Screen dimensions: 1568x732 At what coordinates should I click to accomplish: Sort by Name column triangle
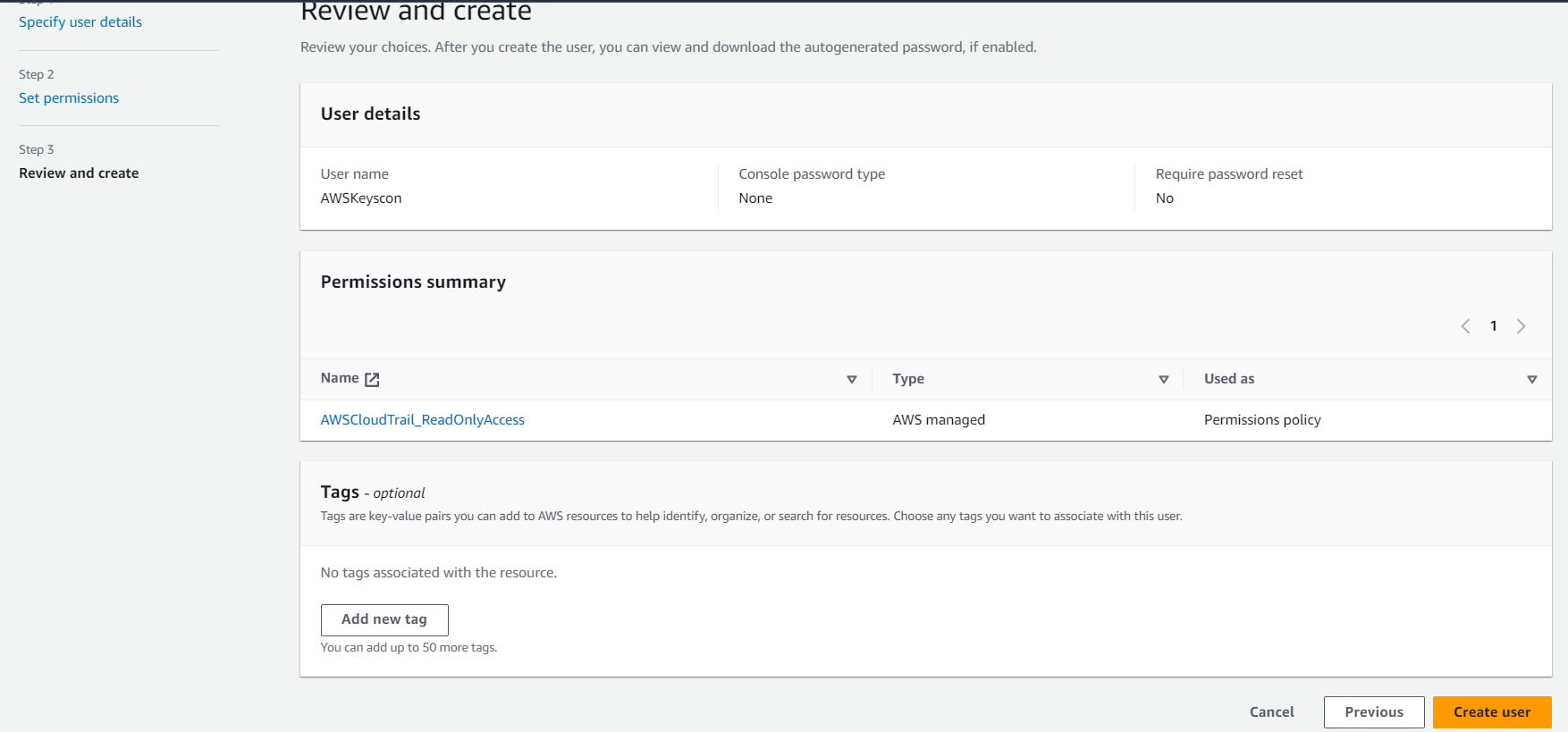point(851,380)
